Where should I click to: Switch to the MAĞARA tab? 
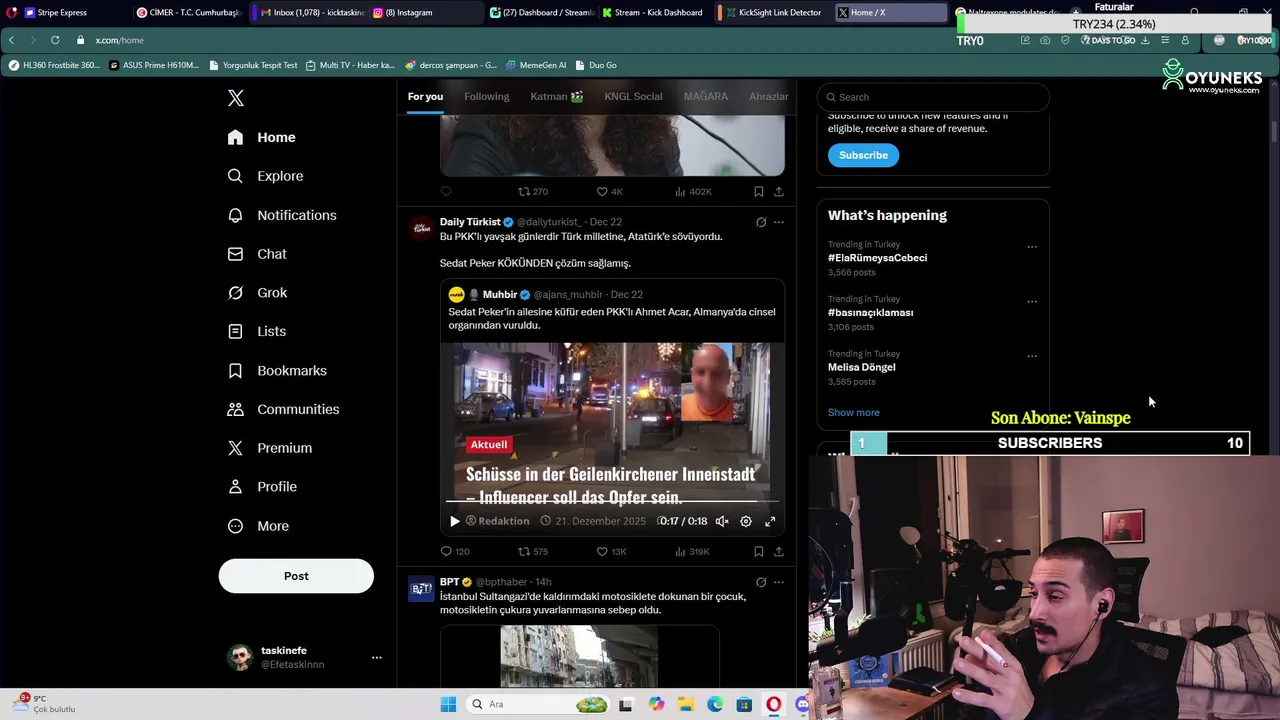tap(706, 96)
